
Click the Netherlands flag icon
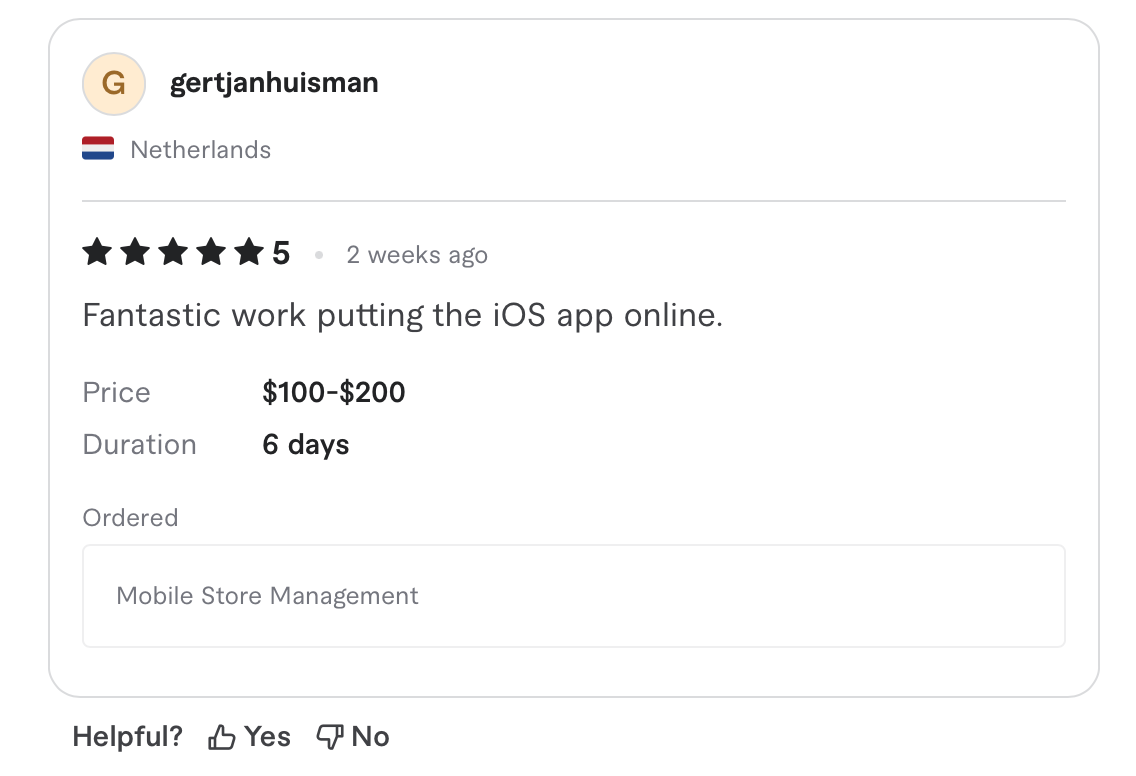point(99,148)
